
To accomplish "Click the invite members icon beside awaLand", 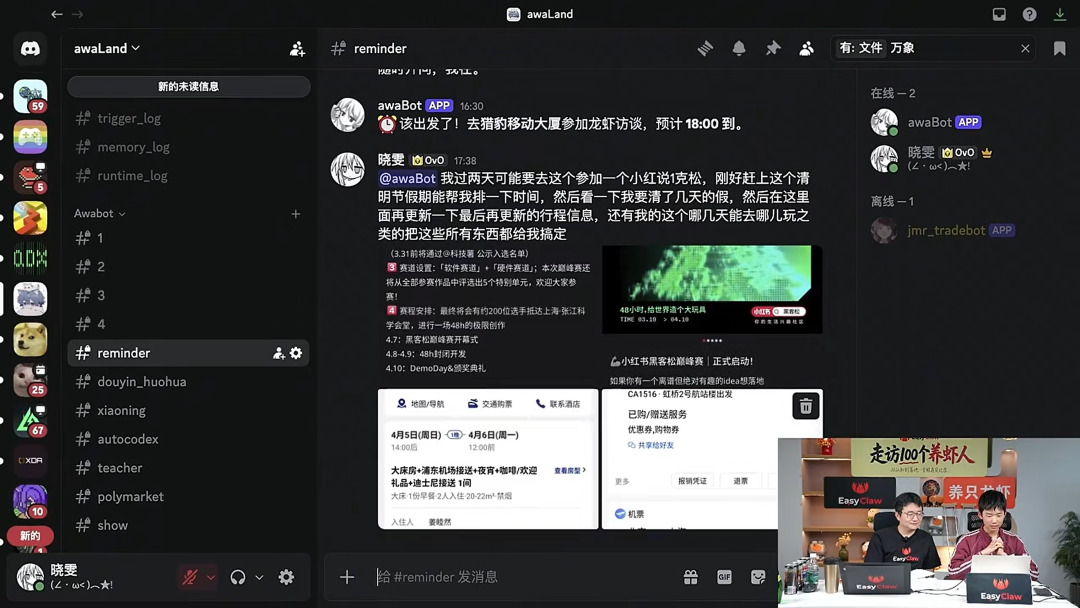I will pyautogui.click(x=297, y=49).
